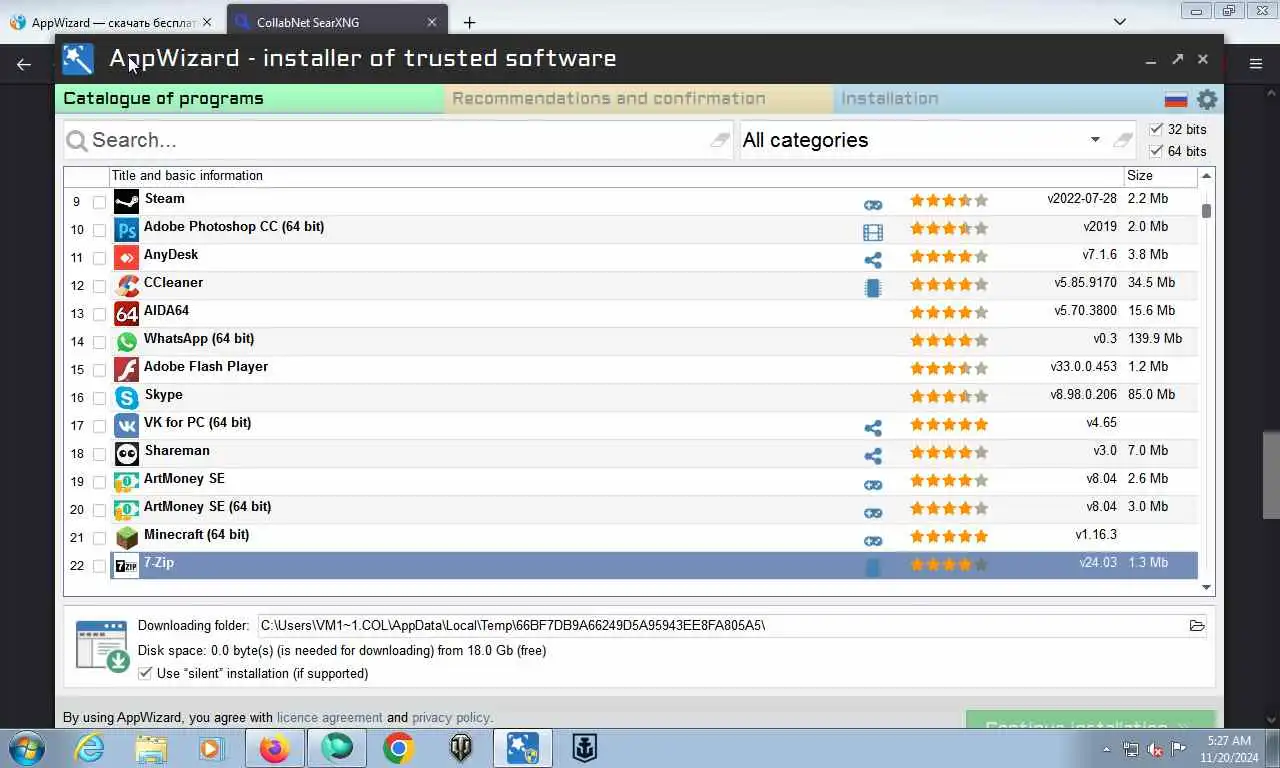The image size is (1280, 768).
Task: Click the film category icon in Photoshop row
Action: 873,233
